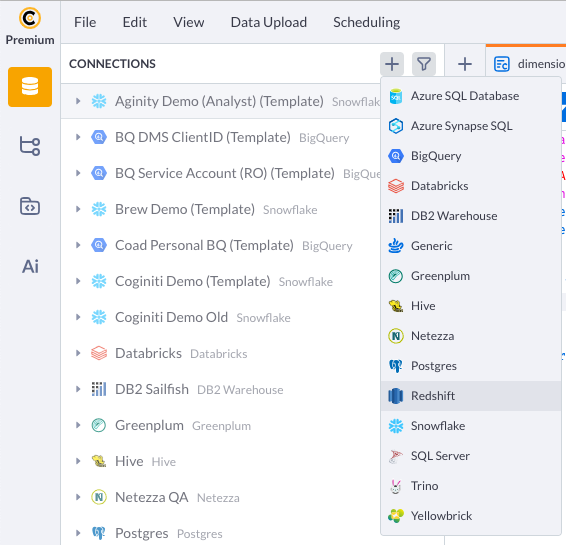The image size is (566, 545).
Task: Click the Azure SQL Database icon in menu
Action: pyautogui.click(x=396, y=96)
